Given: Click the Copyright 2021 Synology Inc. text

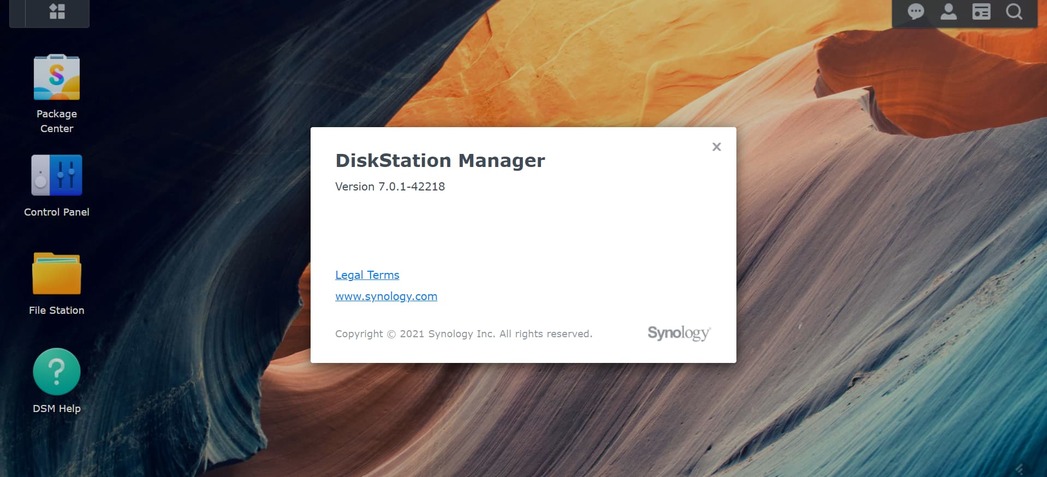Looking at the screenshot, I should pos(463,333).
